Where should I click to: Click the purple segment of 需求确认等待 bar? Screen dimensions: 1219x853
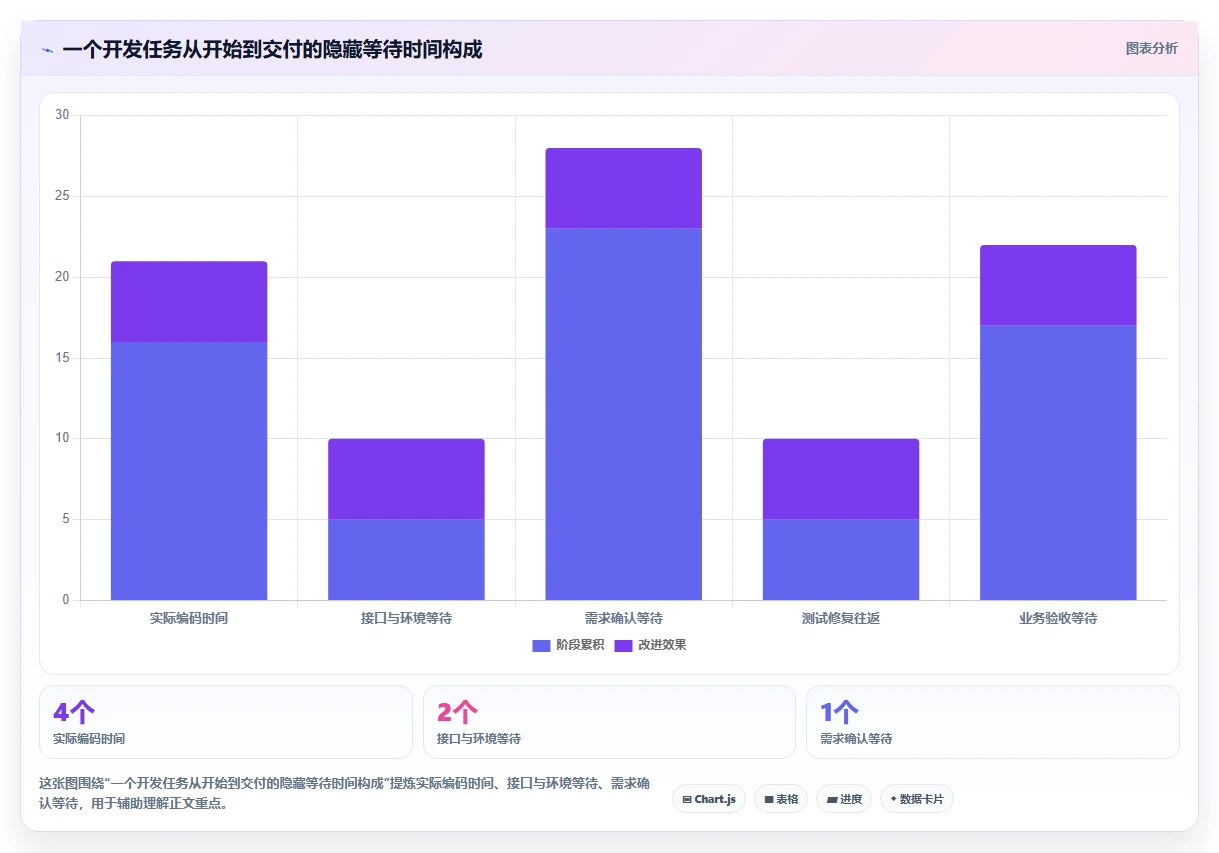(x=623, y=188)
